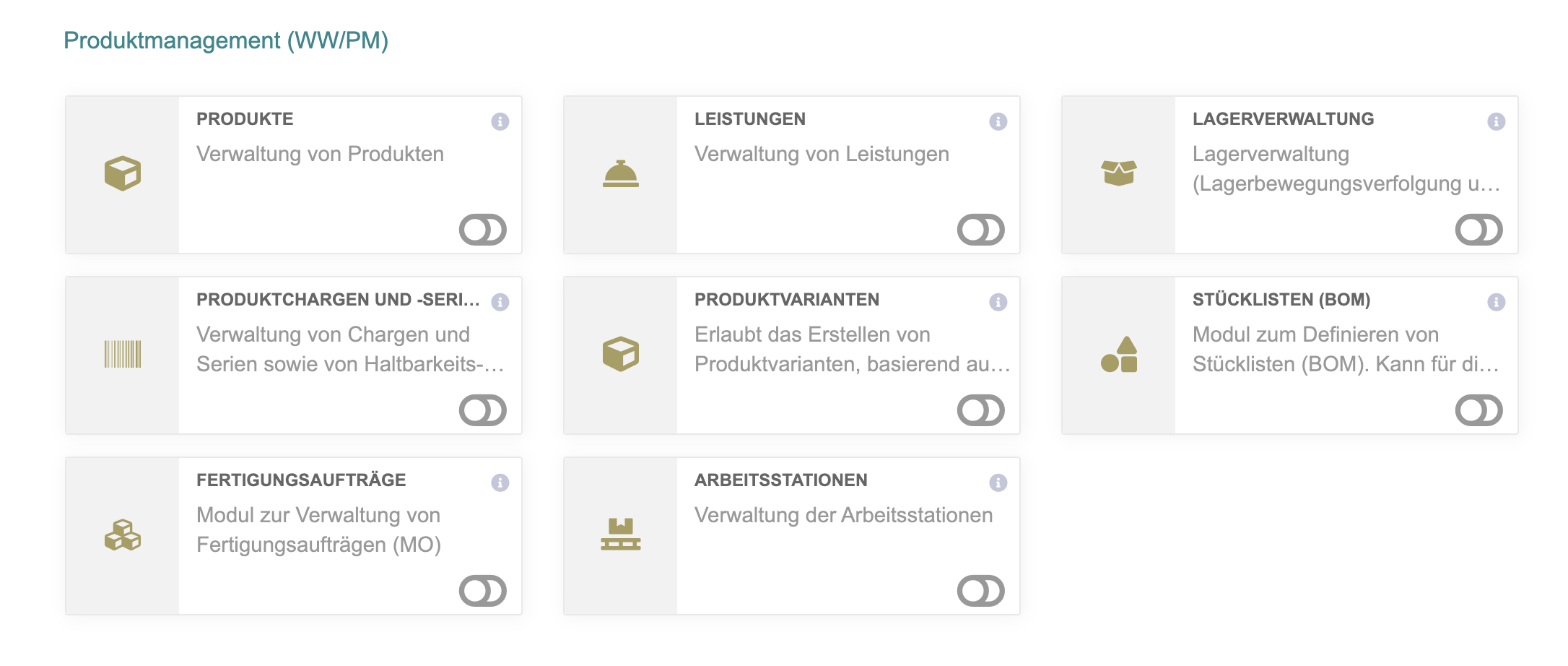The height and width of the screenshot is (666, 1568).
Task: Enable the Stücklisten (BOM) toggle
Action: 1479,410
